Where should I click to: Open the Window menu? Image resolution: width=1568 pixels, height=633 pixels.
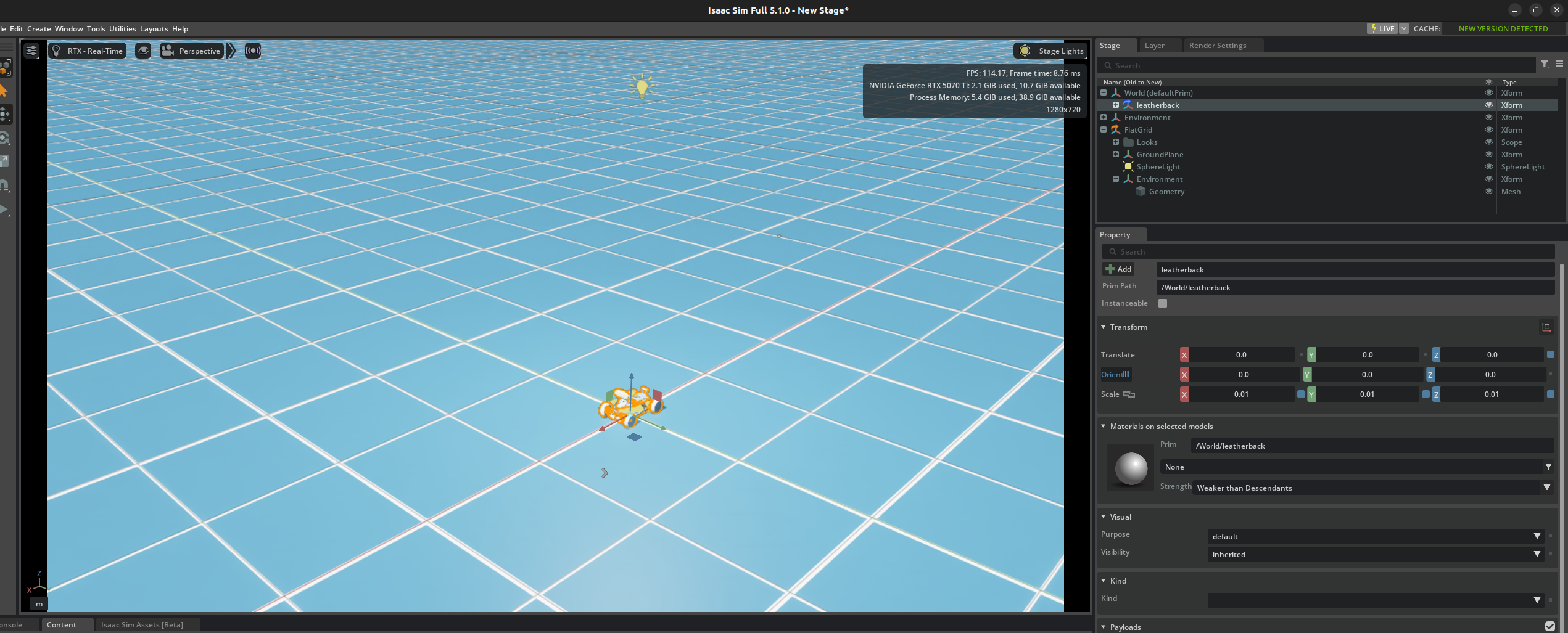tap(68, 28)
